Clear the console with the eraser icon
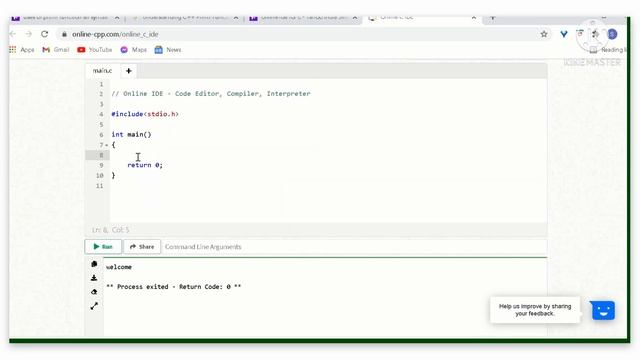Screen dimensions: 640x360 coord(94,292)
